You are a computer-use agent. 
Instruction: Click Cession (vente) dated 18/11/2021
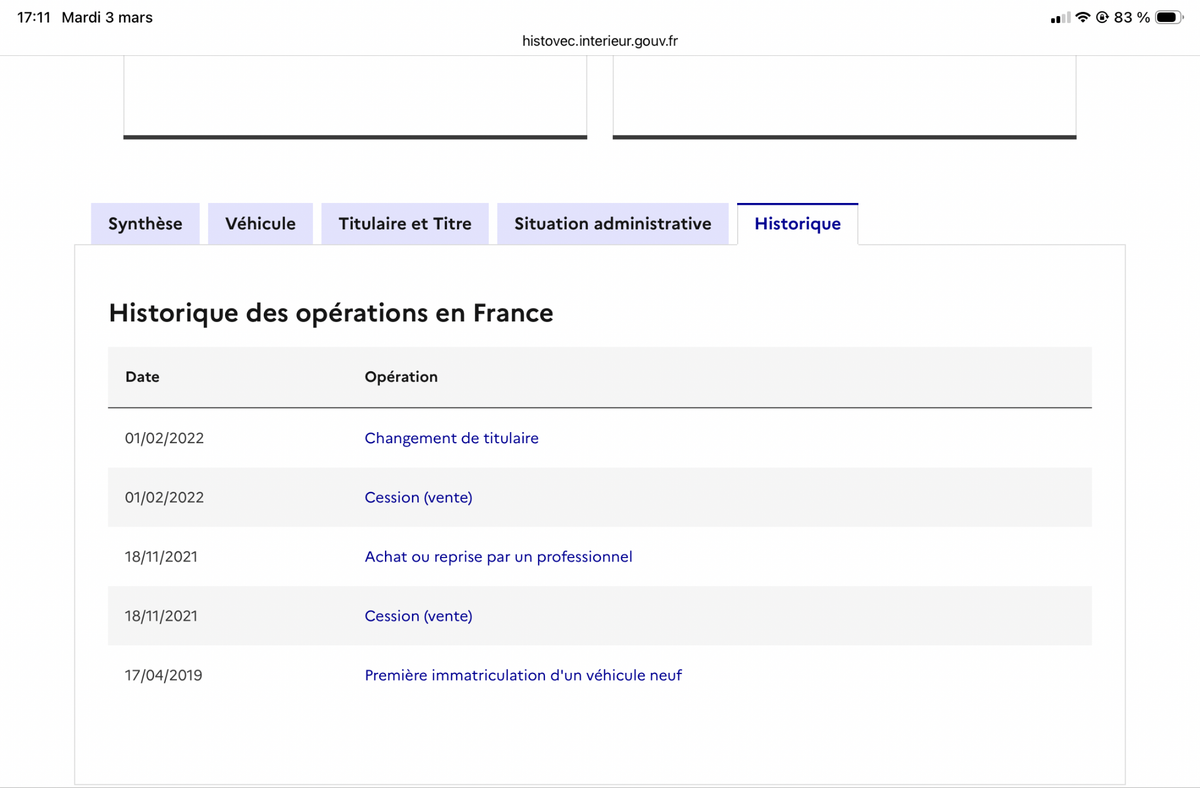point(418,616)
